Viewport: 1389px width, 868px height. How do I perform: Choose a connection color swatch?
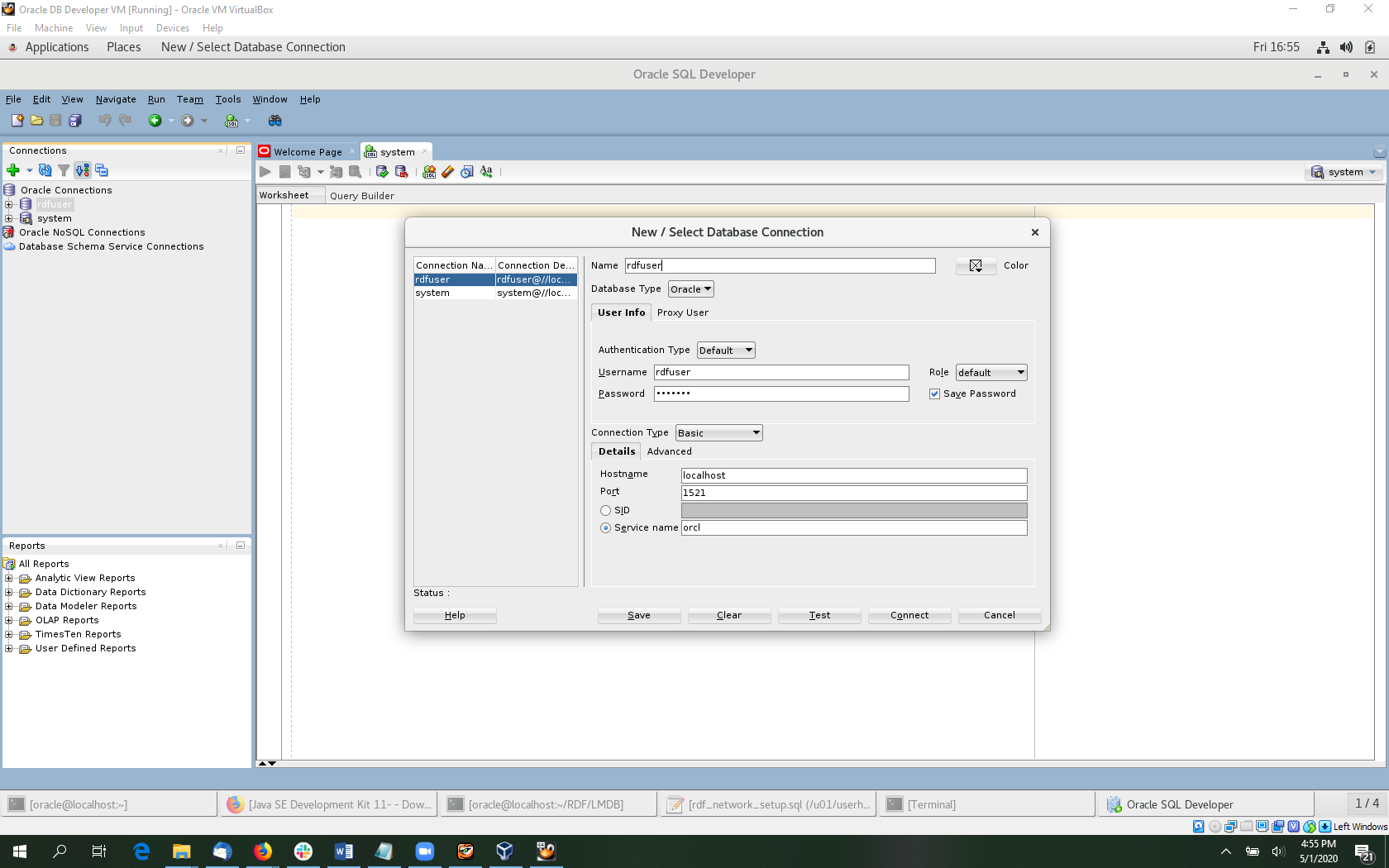tap(976, 265)
